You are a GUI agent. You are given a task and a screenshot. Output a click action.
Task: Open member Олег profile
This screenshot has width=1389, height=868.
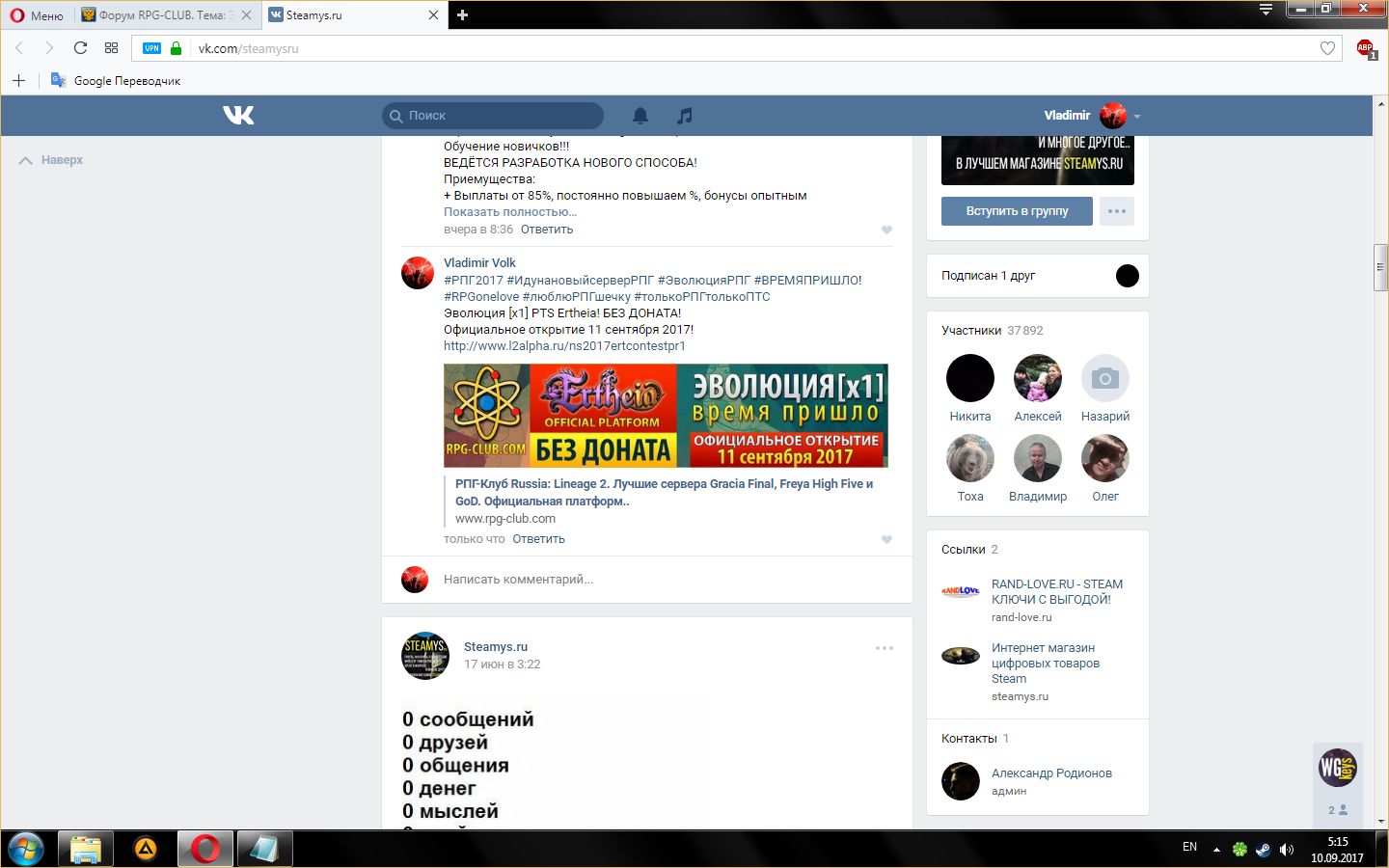point(1105,469)
